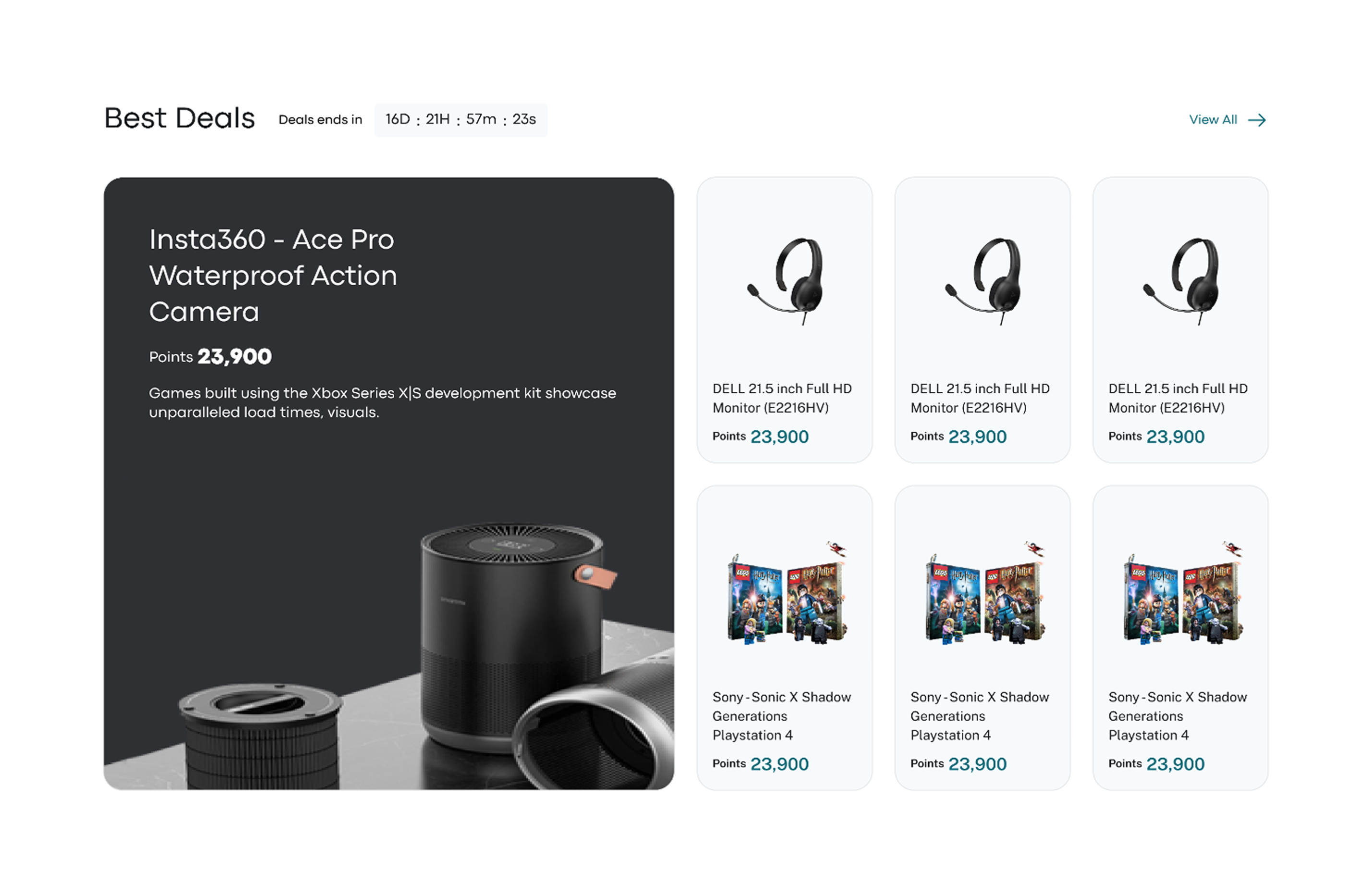The width and height of the screenshot is (1371, 896).
Task: Click the Xbox Series X|S description text
Action: (x=382, y=402)
